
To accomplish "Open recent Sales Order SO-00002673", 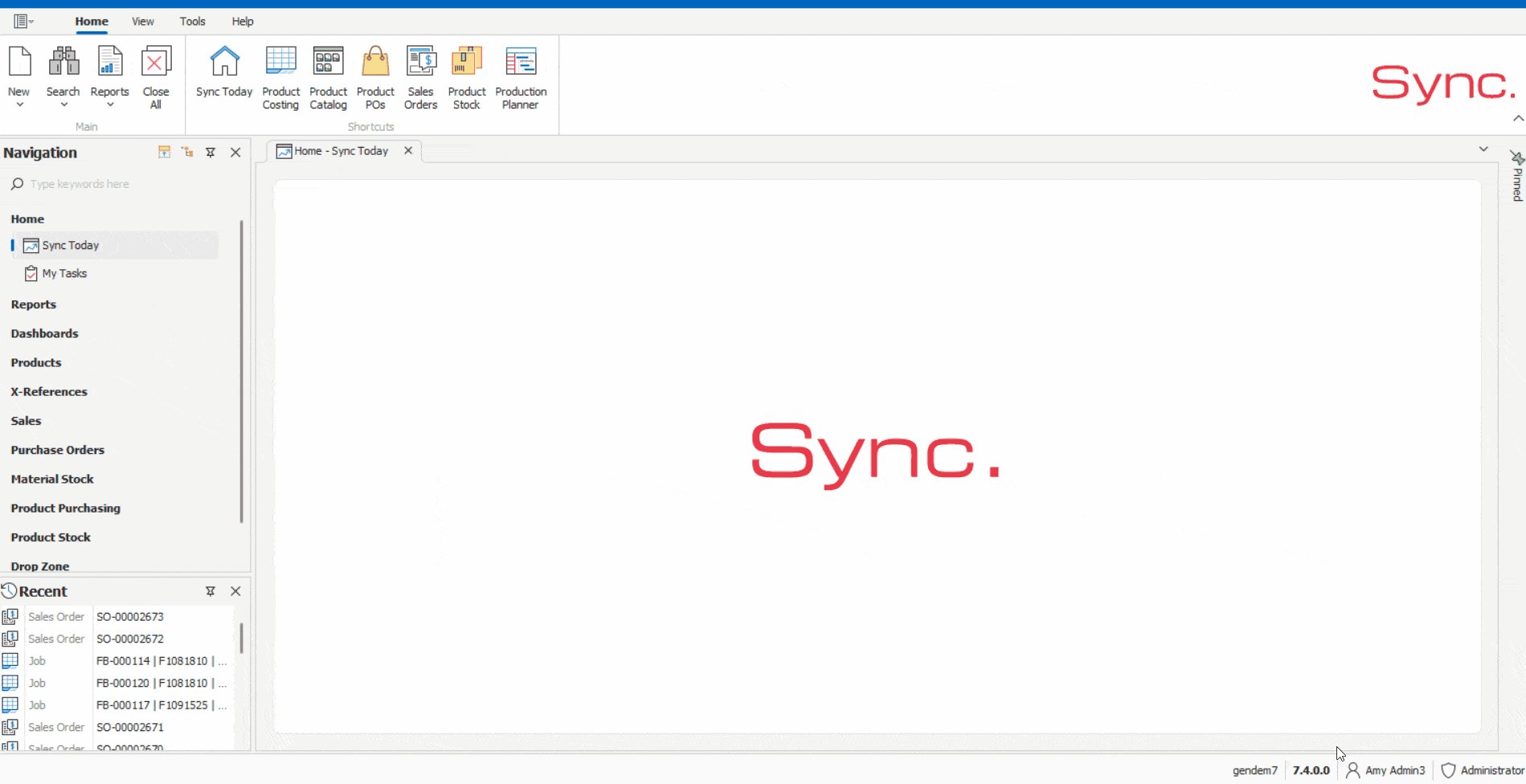I will click(x=117, y=617).
